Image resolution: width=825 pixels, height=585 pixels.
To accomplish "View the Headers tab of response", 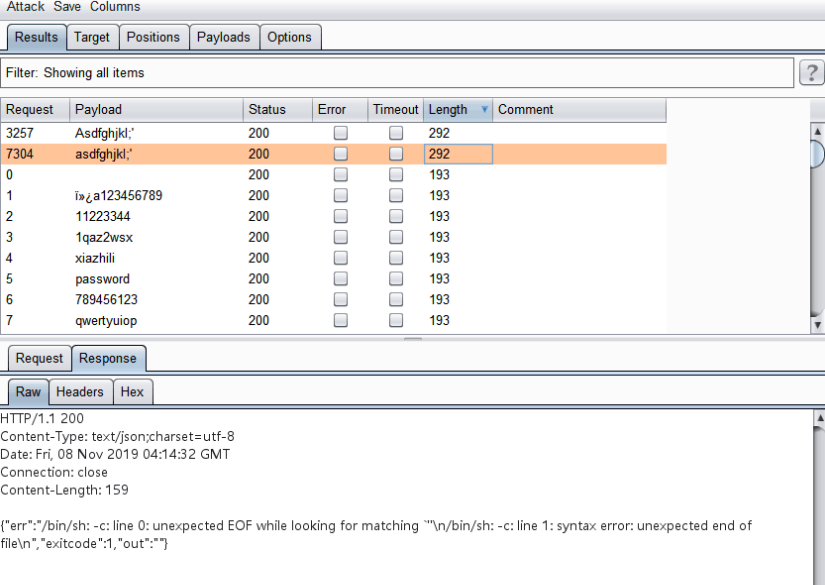I will click(80, 392).
